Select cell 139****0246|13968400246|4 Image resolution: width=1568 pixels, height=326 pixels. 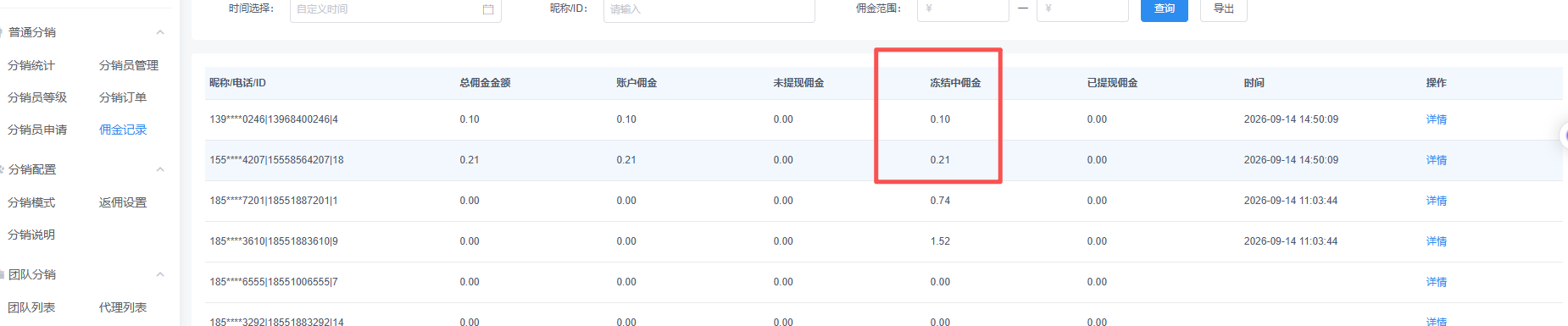click(274, 119)
